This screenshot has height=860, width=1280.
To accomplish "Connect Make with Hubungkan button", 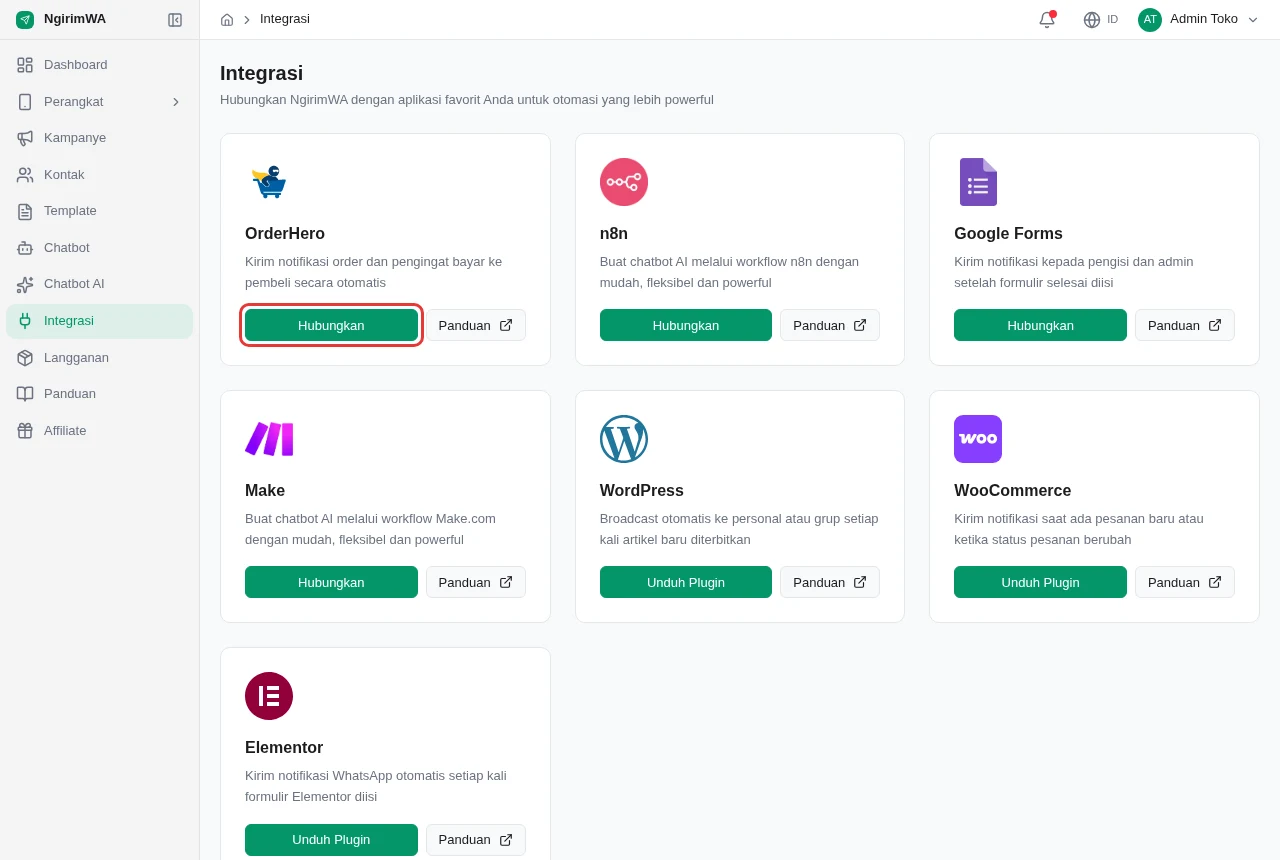I will (331, 582).
